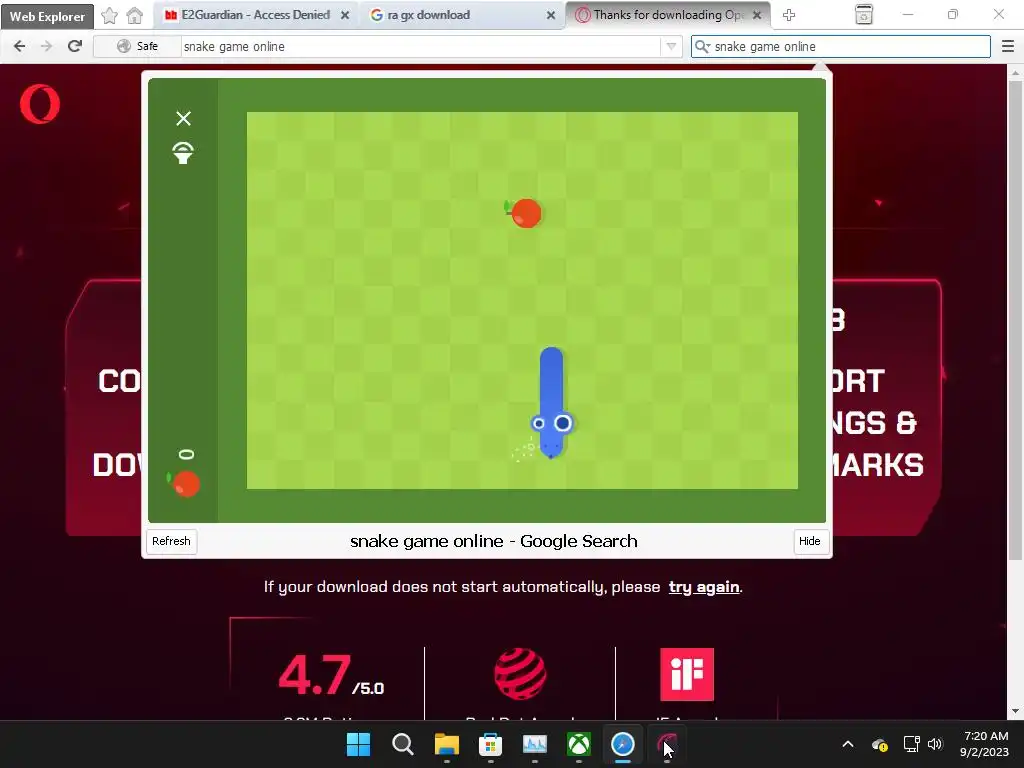Close the E2Guardian tab
Screen dimensions: 1024x768
(x=345, y=15)
